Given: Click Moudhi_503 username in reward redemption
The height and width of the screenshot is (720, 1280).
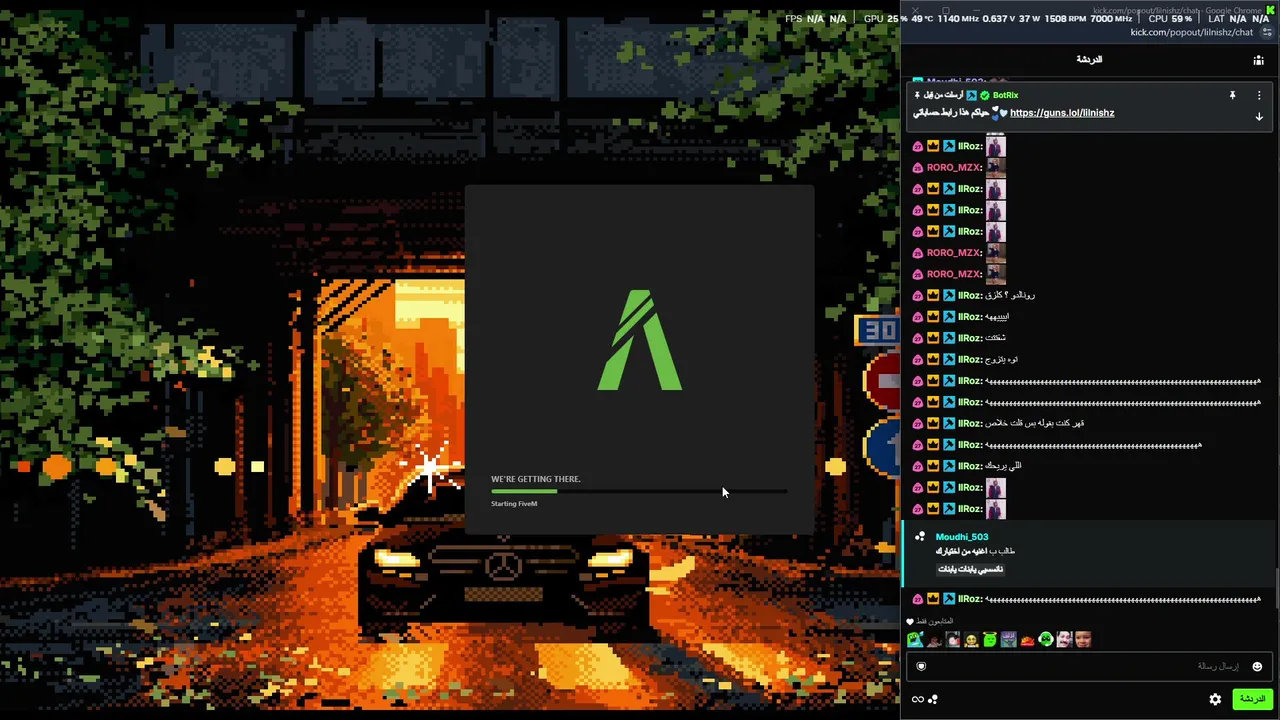Looking at the screenshot, I should point(962,537).
